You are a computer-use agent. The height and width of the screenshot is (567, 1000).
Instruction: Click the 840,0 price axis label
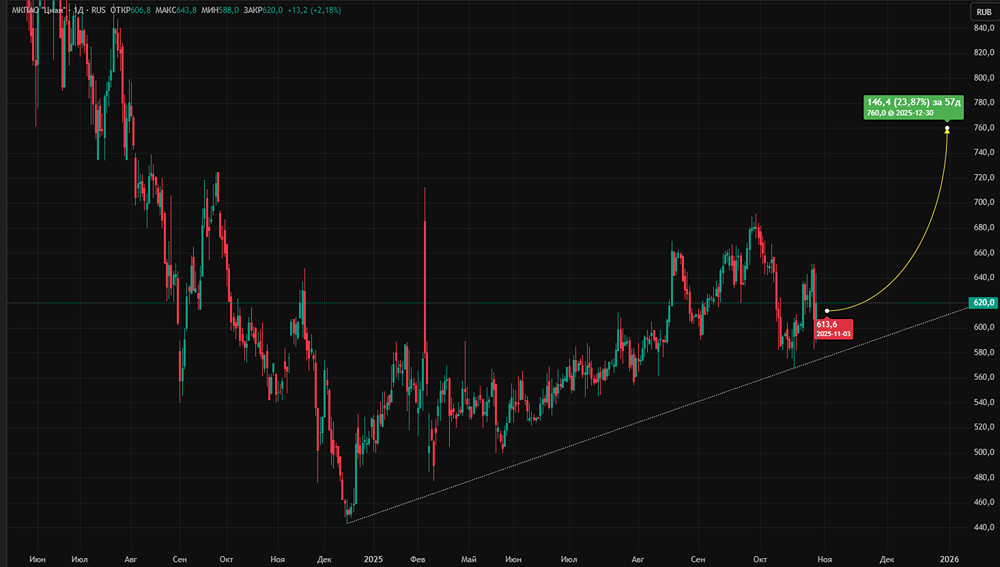pos(983,28)
